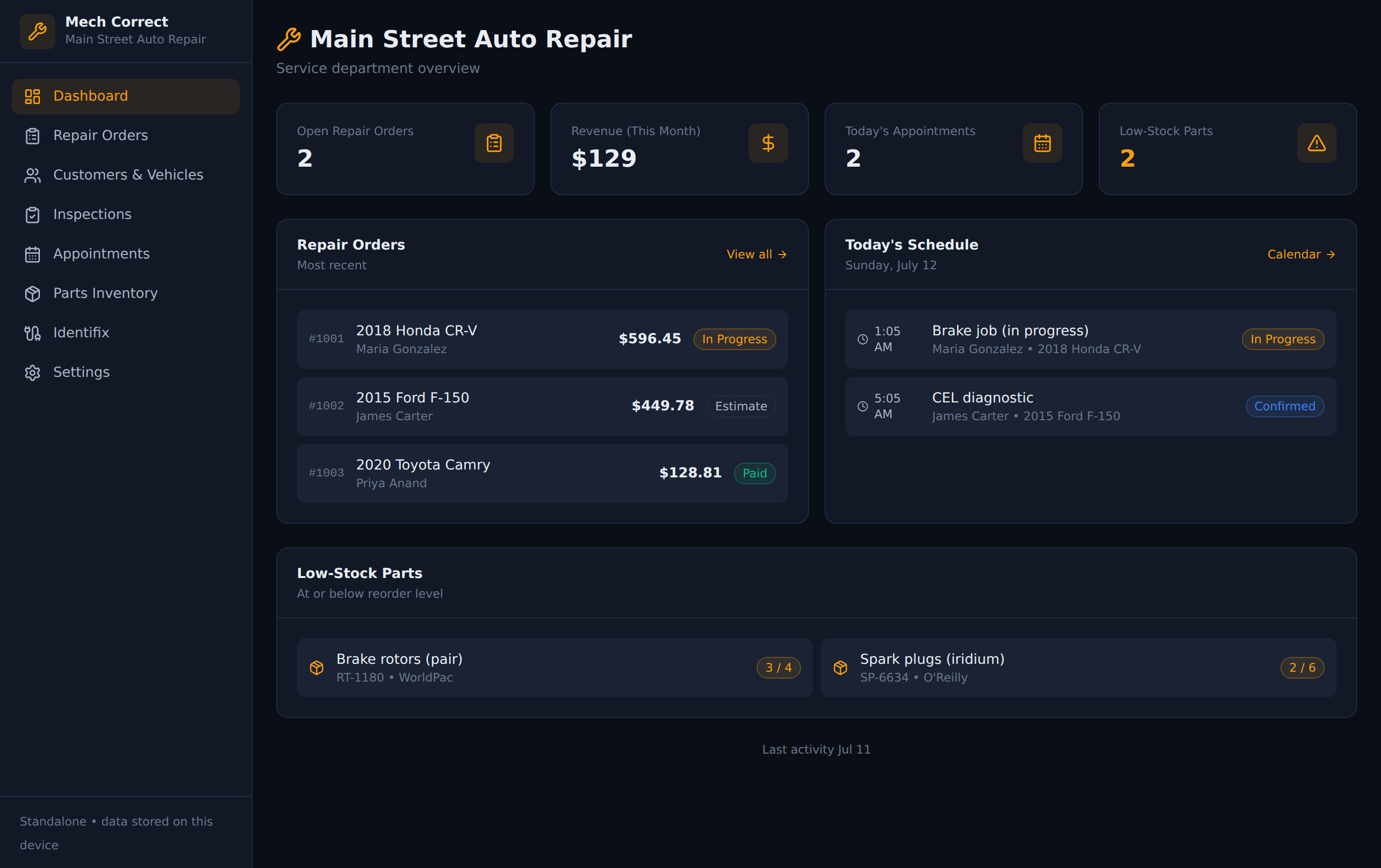Click the Appointments calendar icon in the sidebar
The height and width of the screenshot is (868, 1381).
click(x=33, y=254)
